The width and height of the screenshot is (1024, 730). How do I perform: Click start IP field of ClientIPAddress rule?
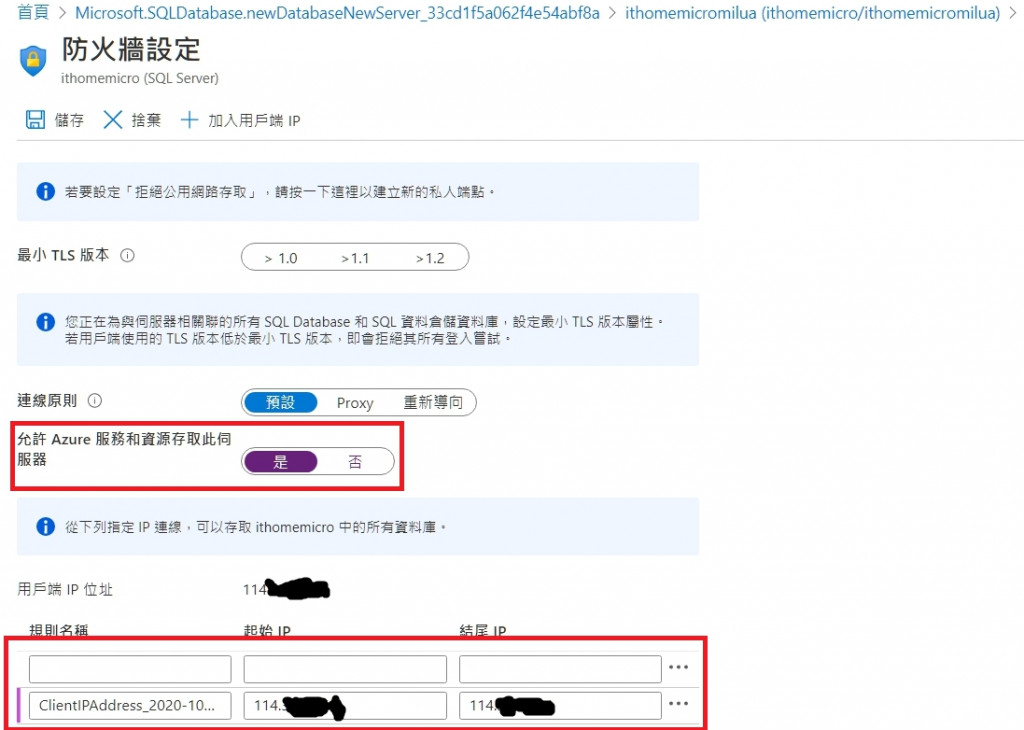[x=345, y=705]
